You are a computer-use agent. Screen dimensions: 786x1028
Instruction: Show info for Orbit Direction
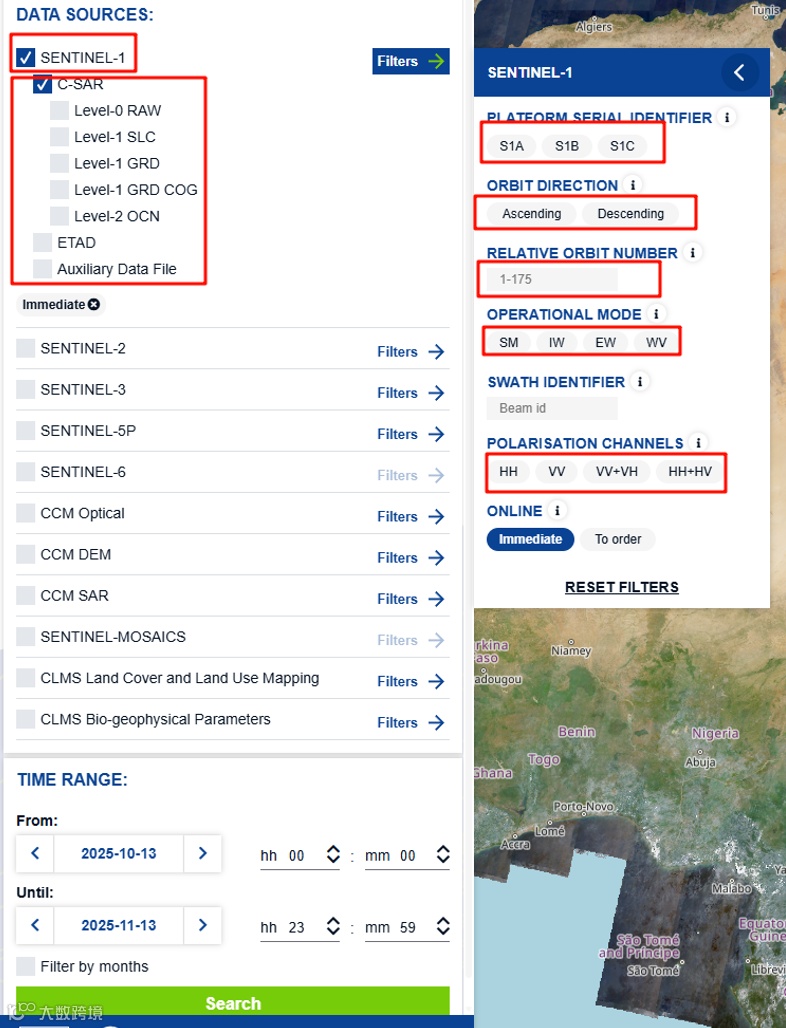tap(633, 186)
